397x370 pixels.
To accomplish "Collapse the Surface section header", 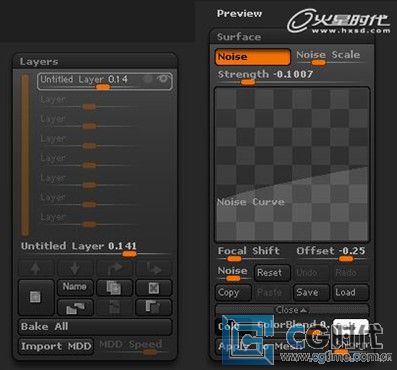I will point(292,37).
